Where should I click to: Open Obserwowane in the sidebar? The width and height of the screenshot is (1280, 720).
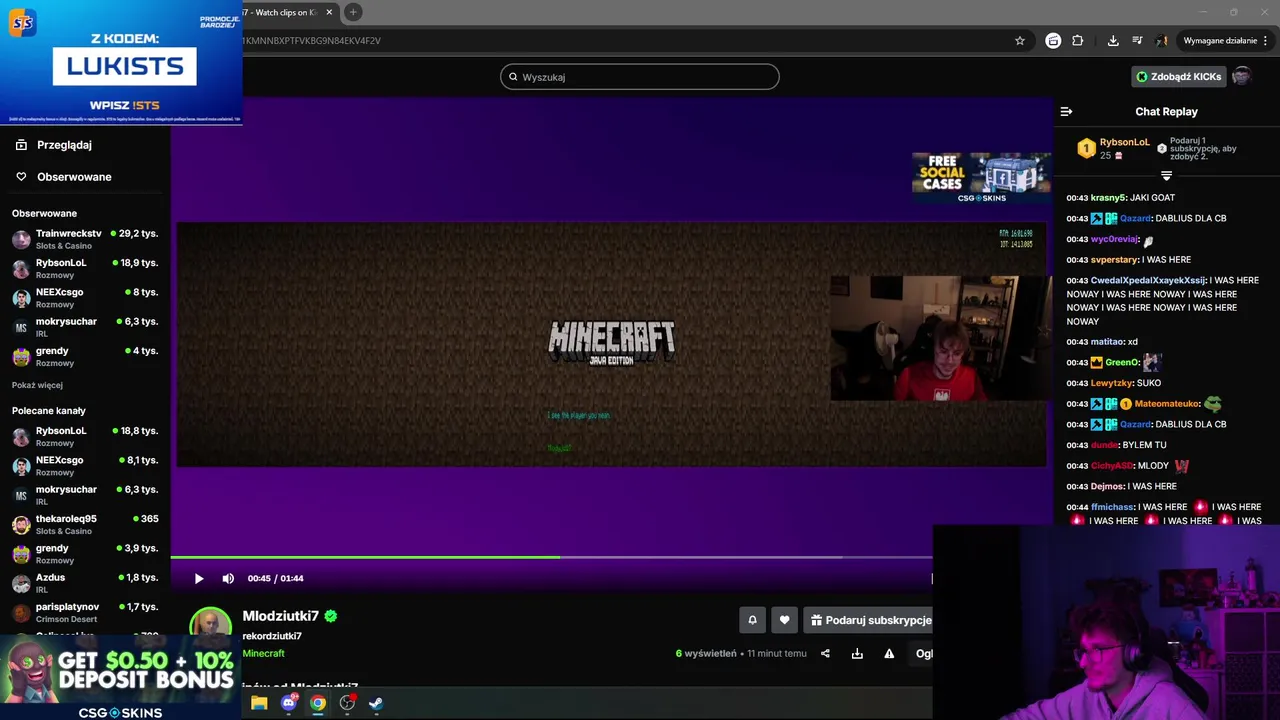point(74,177)
